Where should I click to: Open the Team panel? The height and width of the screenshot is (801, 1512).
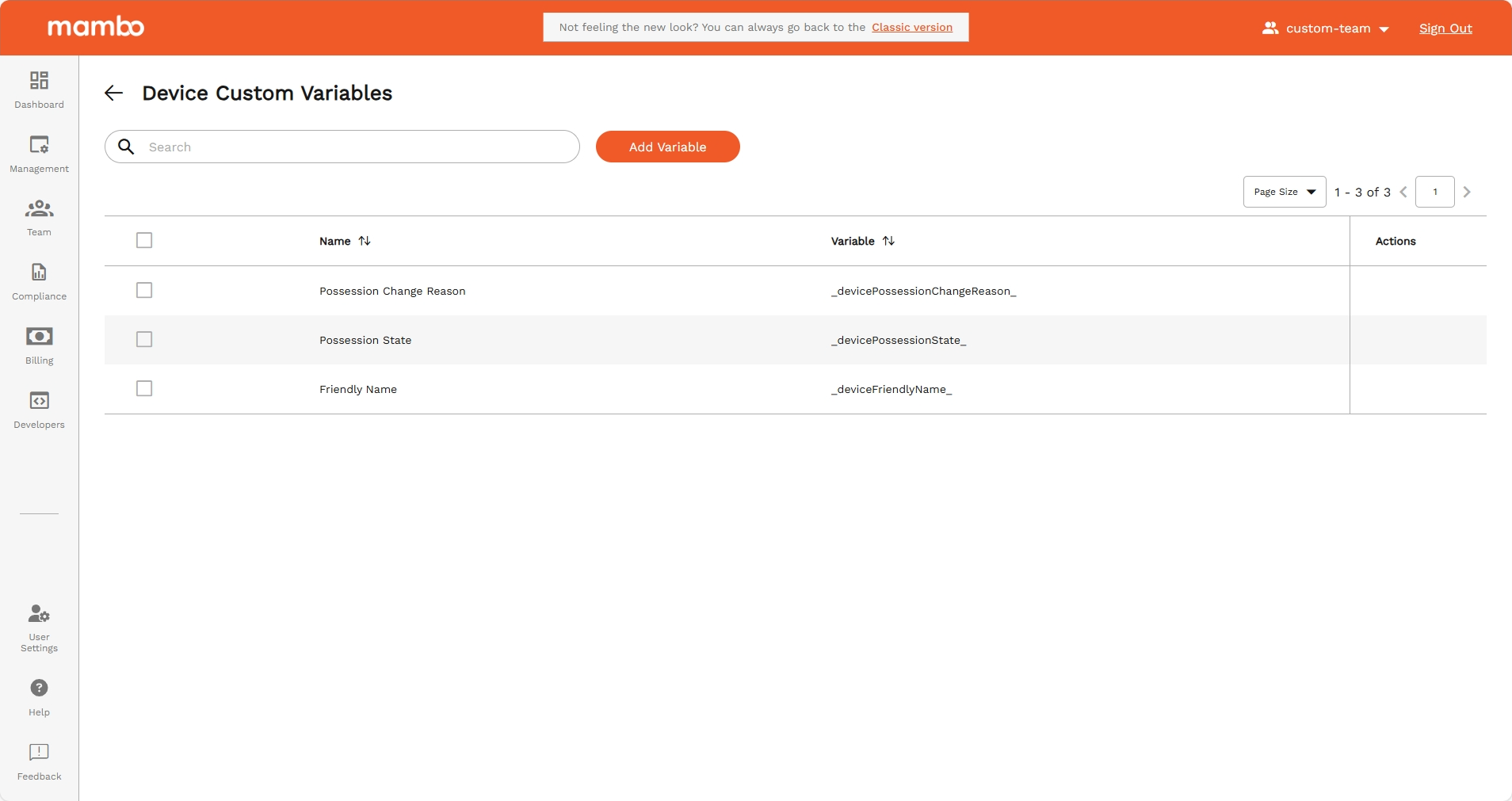point(38,216)
